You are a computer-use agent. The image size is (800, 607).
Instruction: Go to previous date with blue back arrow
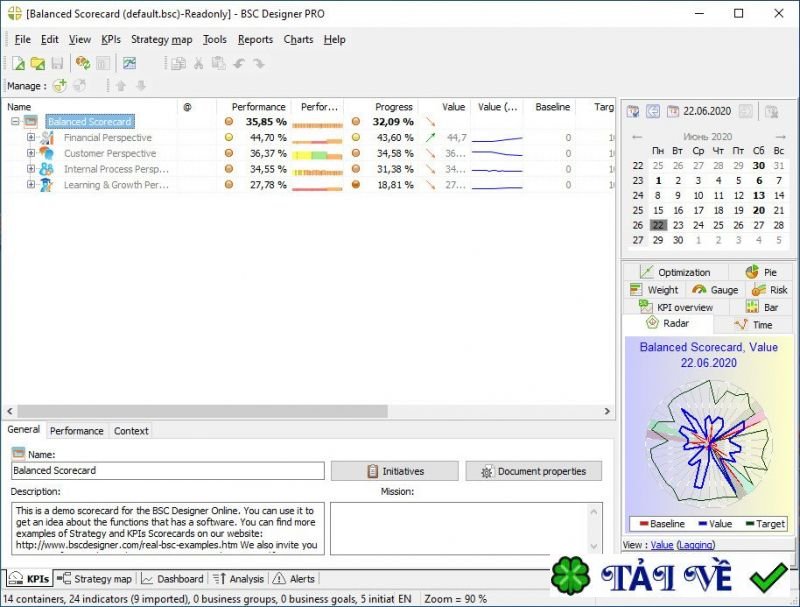tap(653, 111)
